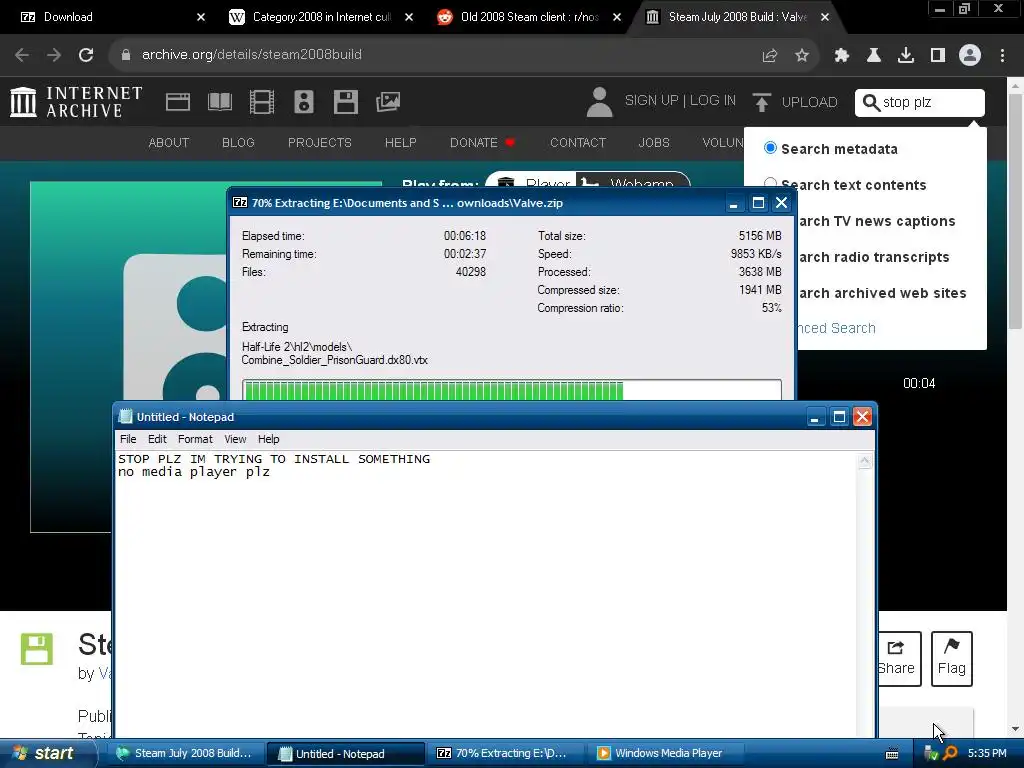Switch to Old 2008 Steam client tab

[529, 17]
